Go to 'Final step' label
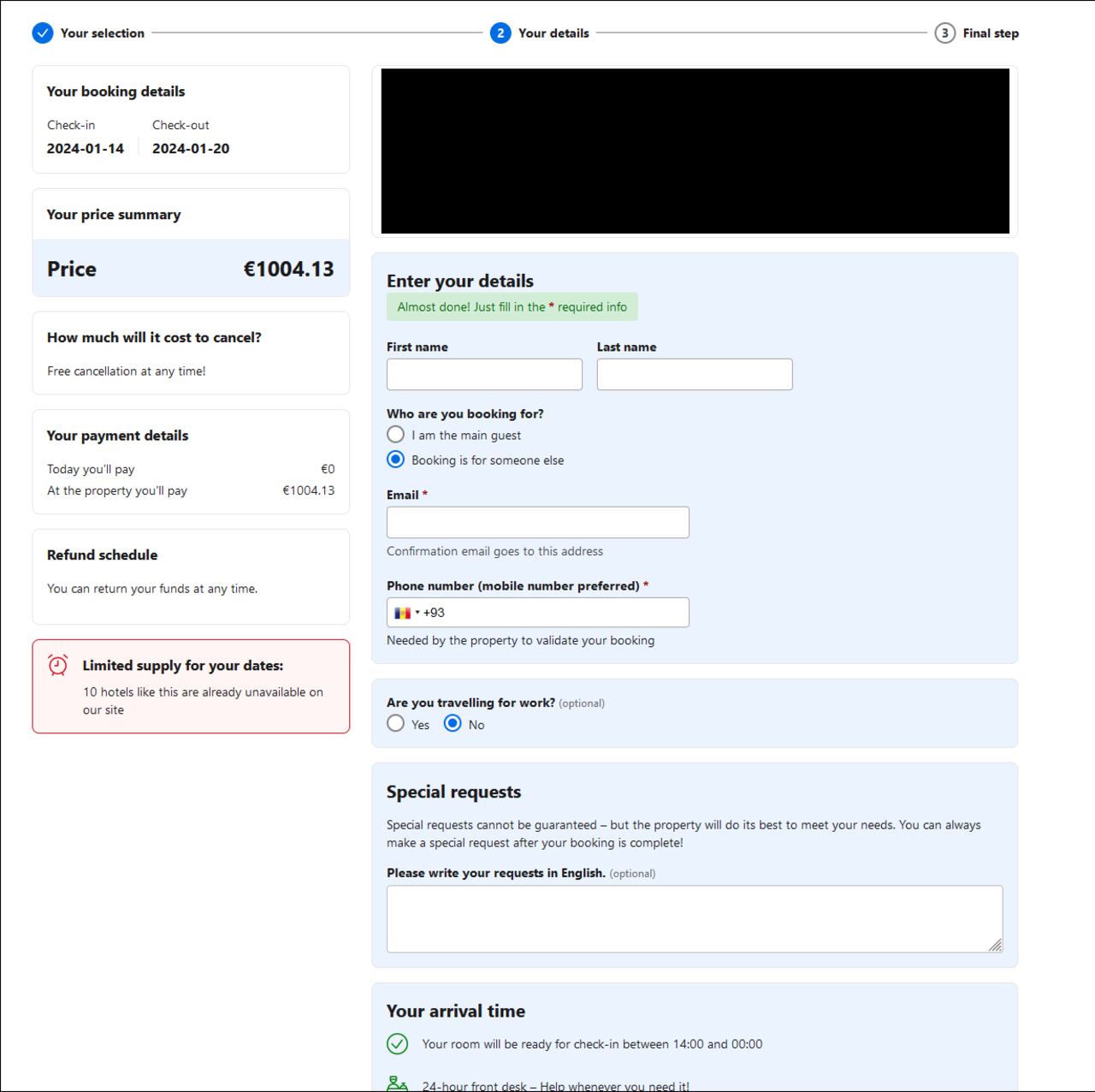This screenshot has width=1095, height=1092. [990, 33]
